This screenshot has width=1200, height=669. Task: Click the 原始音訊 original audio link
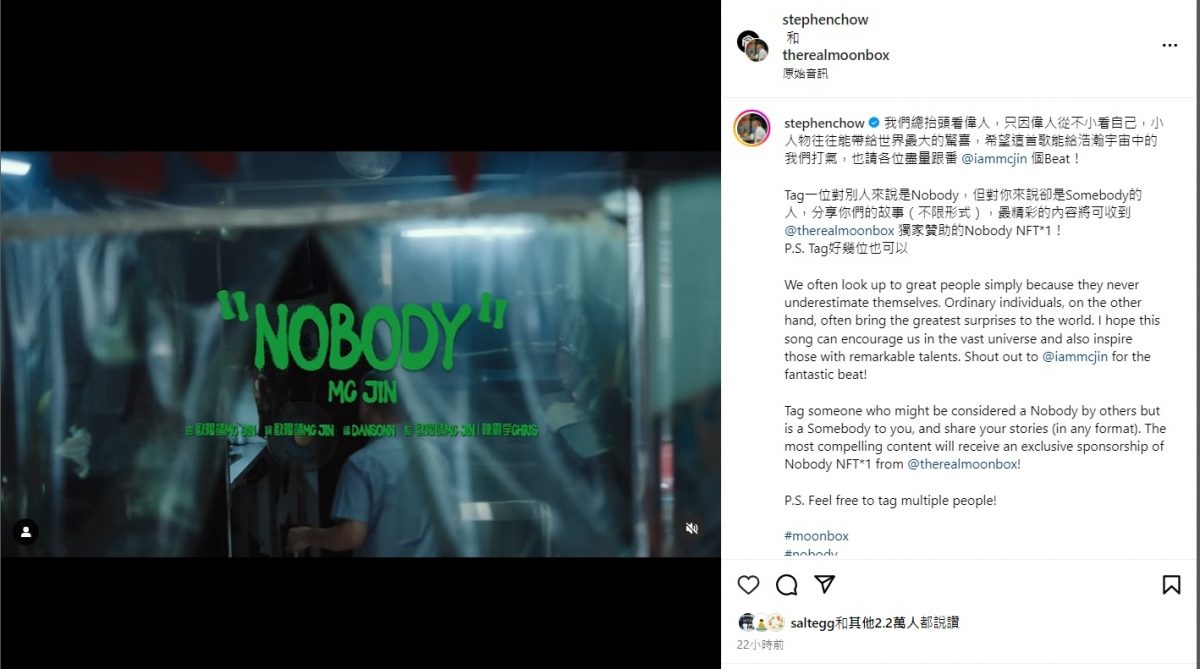(805, 74)
